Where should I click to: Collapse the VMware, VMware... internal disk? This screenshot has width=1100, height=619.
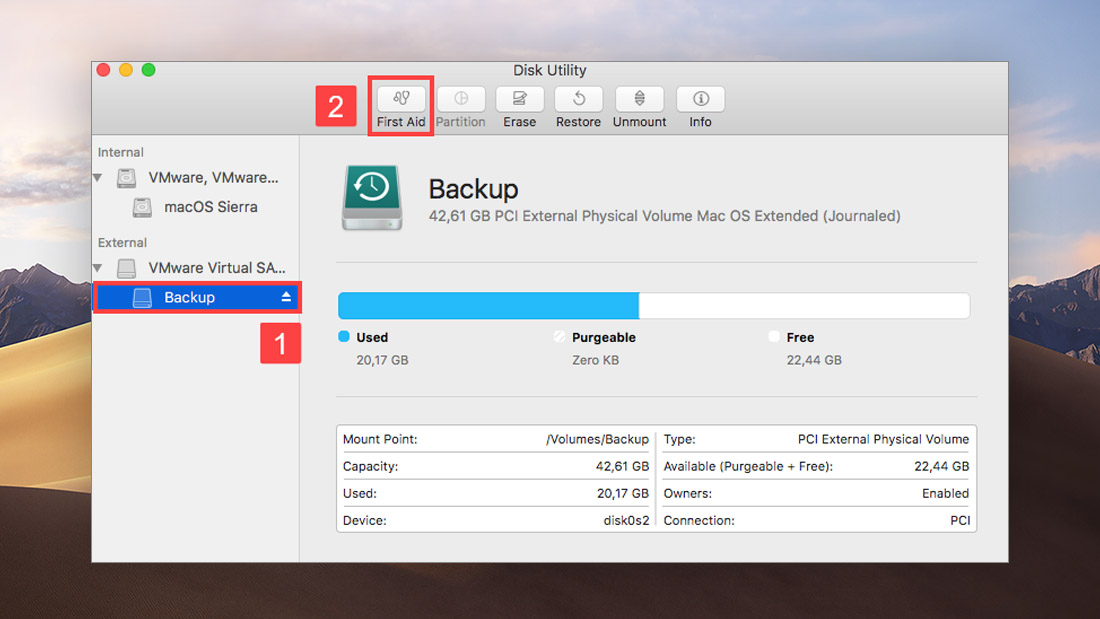tap(98, 178)
